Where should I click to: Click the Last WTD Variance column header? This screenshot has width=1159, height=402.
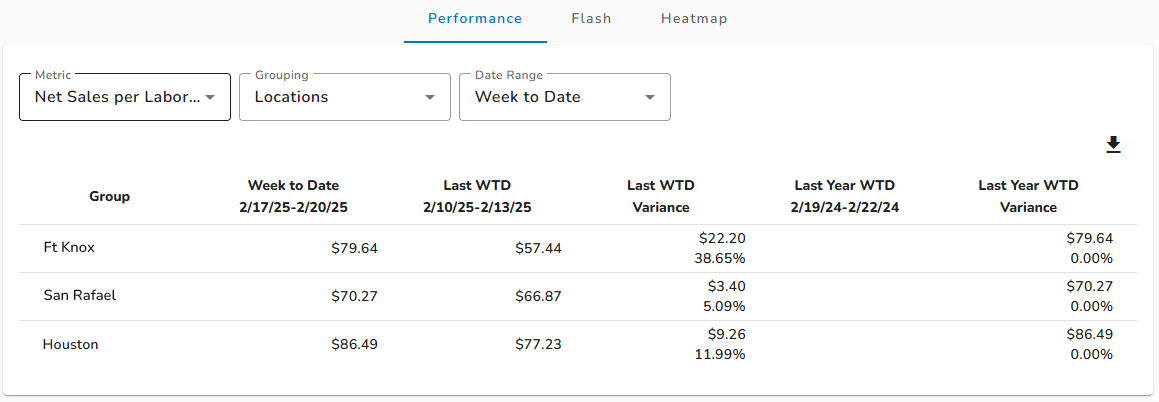661,197
